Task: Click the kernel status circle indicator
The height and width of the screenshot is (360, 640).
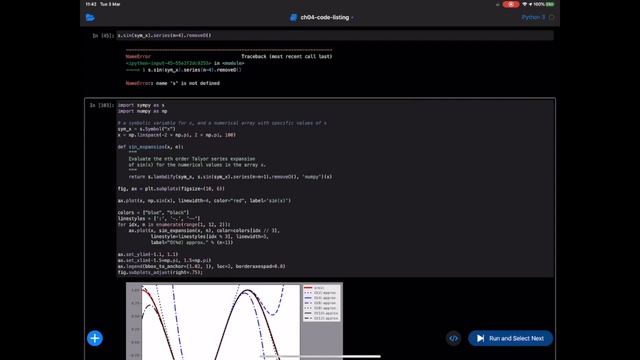Action: (551, 17)
